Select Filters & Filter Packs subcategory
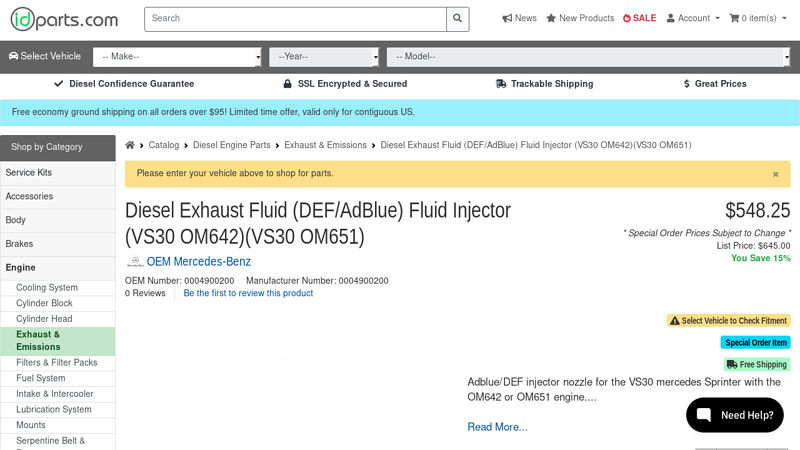 (x=58, y=363)
